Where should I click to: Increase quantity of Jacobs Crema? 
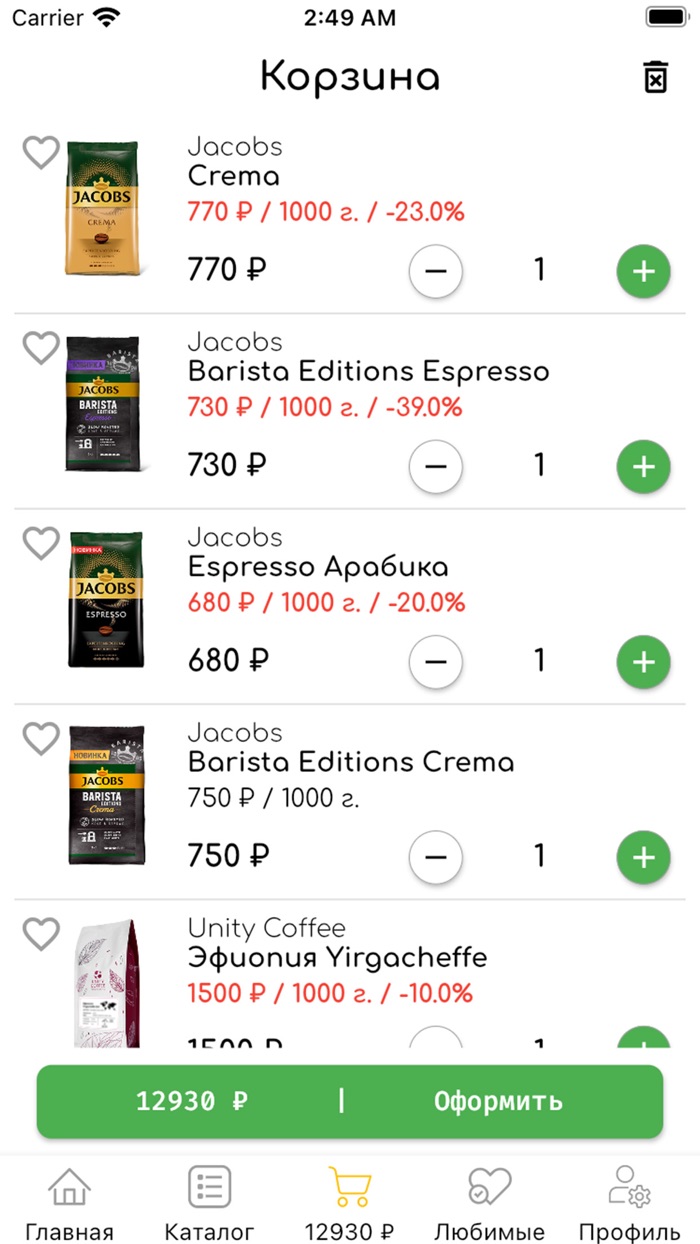click(643, 271)
